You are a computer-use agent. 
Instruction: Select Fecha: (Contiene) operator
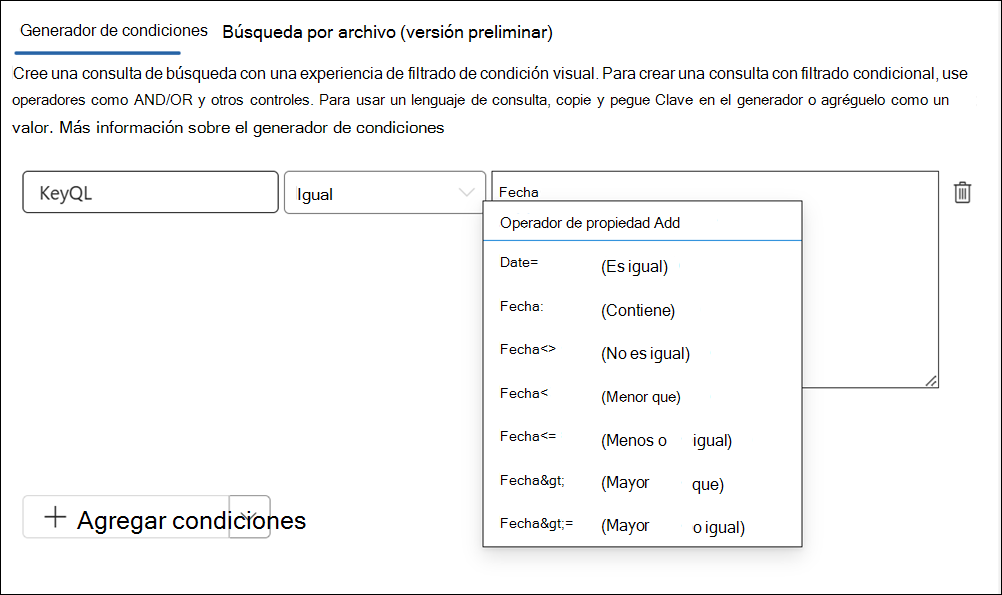600,306
